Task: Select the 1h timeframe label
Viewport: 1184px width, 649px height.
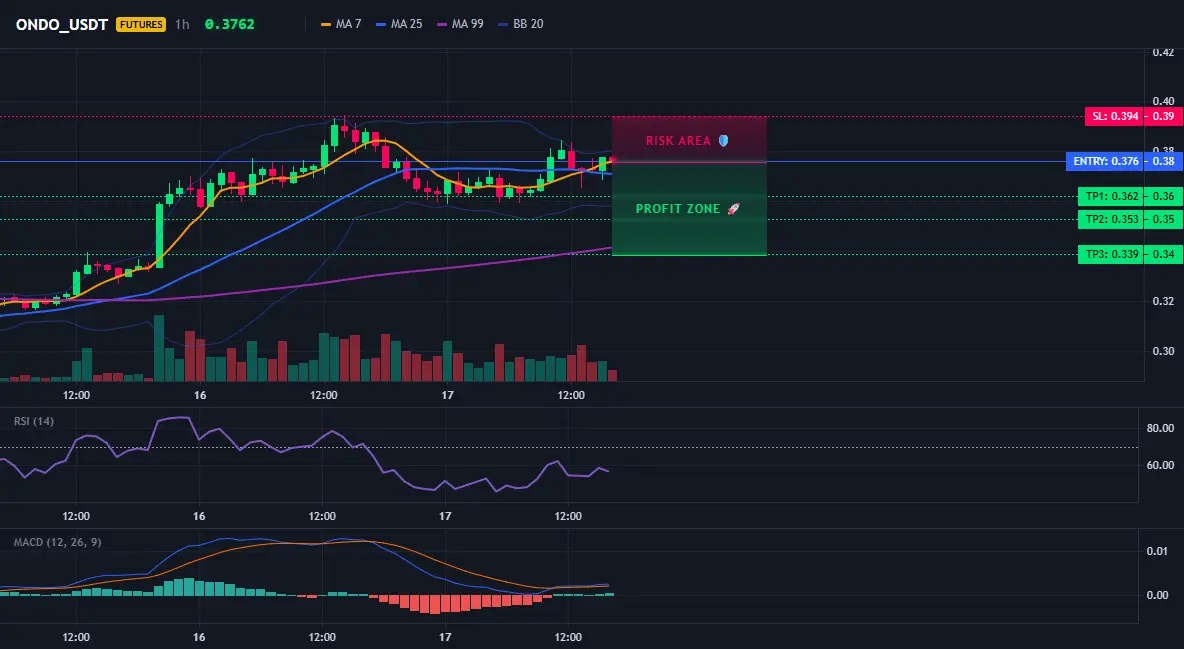Action: [x=182, y=24]
